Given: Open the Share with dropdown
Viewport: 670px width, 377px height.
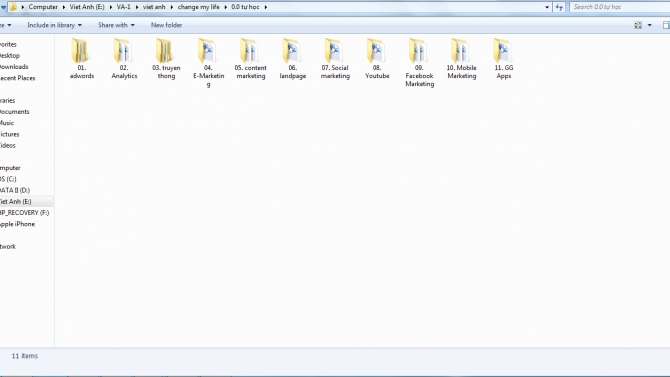Looking at the screenshot, I should tap(116, 25).
